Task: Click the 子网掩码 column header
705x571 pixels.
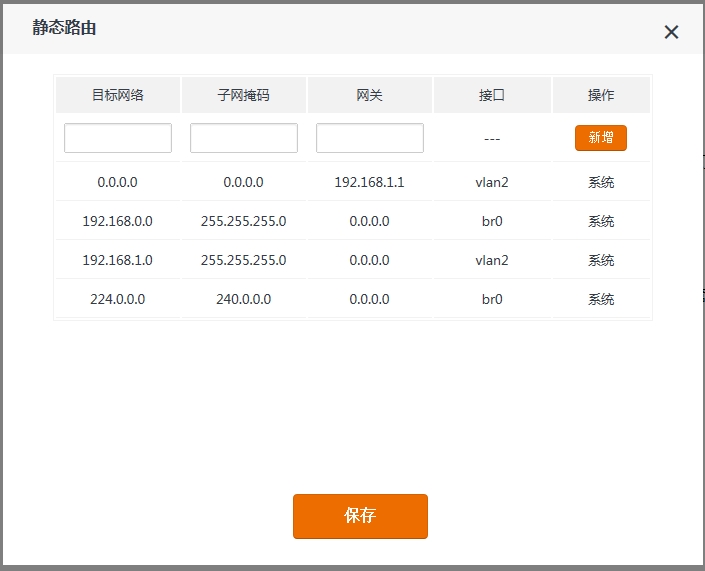Action: pos(244,95)
